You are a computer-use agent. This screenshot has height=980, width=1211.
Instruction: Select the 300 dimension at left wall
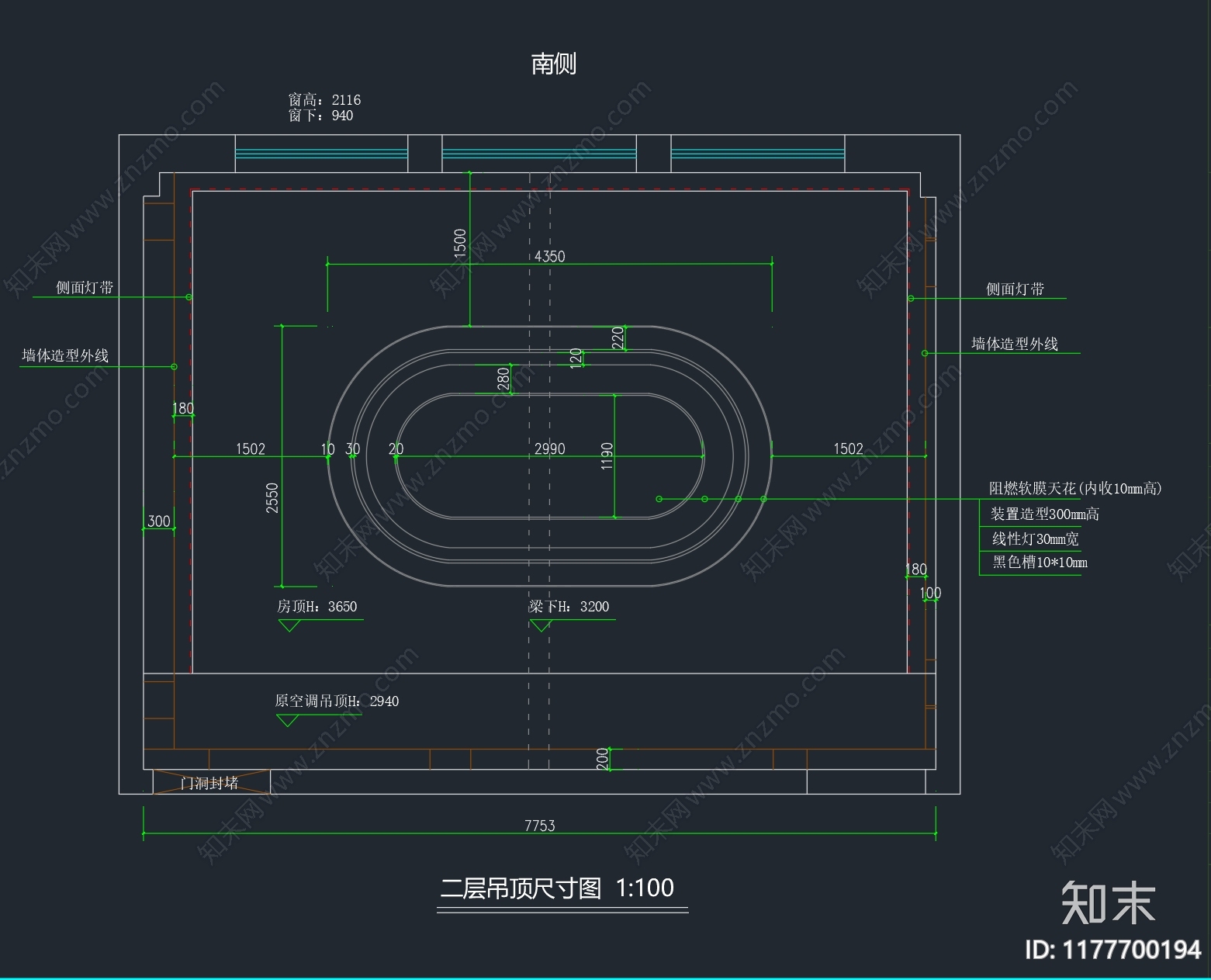click(158, 521)
